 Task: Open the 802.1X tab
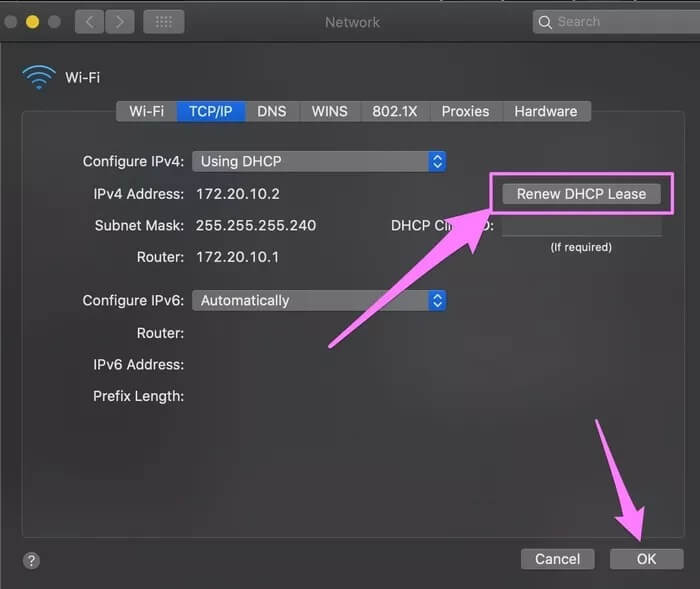coord(395,111)
